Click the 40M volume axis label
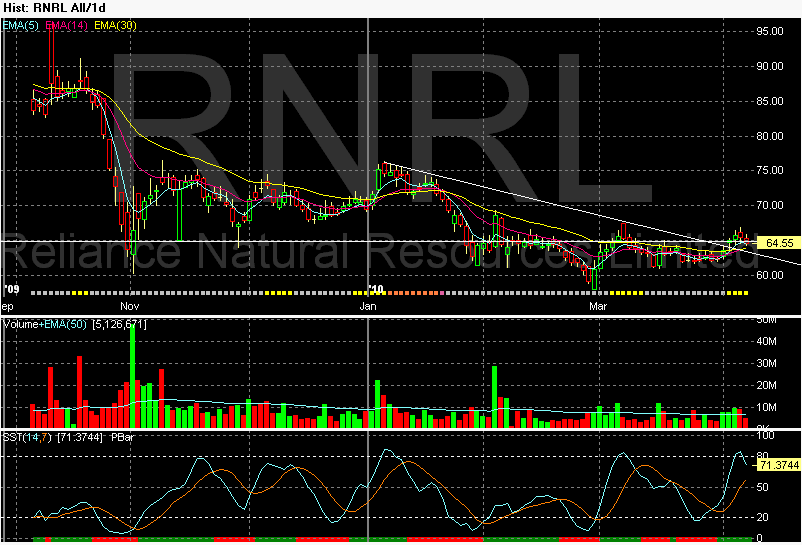The image size is (802, 545). coord(766,341)
